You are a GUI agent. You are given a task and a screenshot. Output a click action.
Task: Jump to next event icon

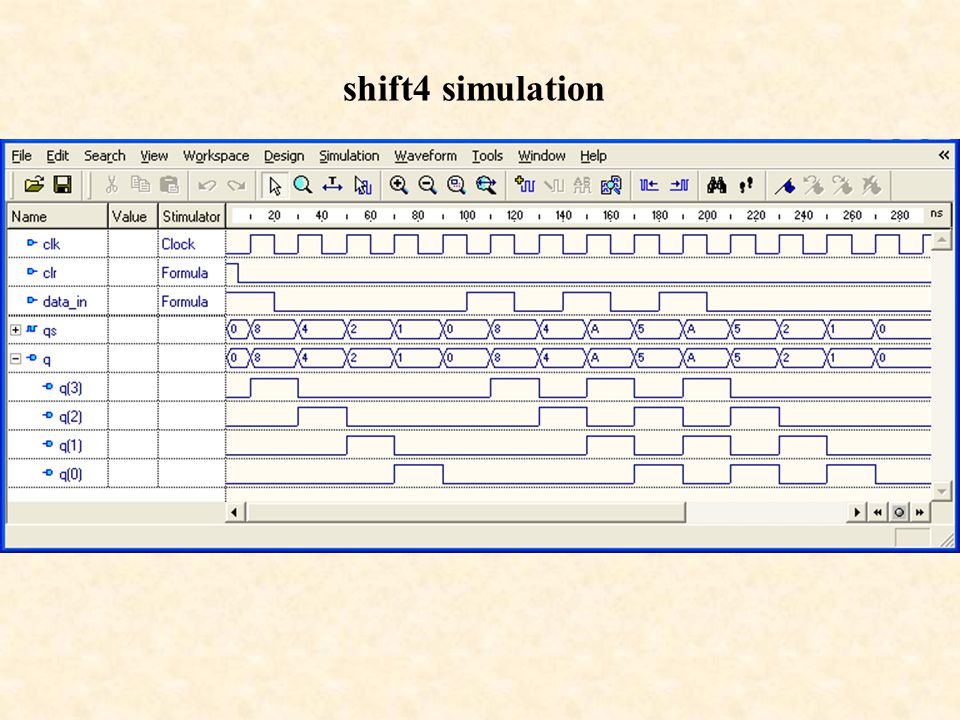coord(679,185)
